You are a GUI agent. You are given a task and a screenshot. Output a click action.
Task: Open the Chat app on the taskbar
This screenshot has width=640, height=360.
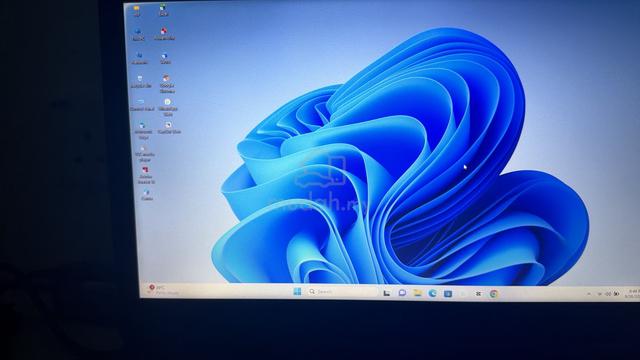tap(402, 293)
